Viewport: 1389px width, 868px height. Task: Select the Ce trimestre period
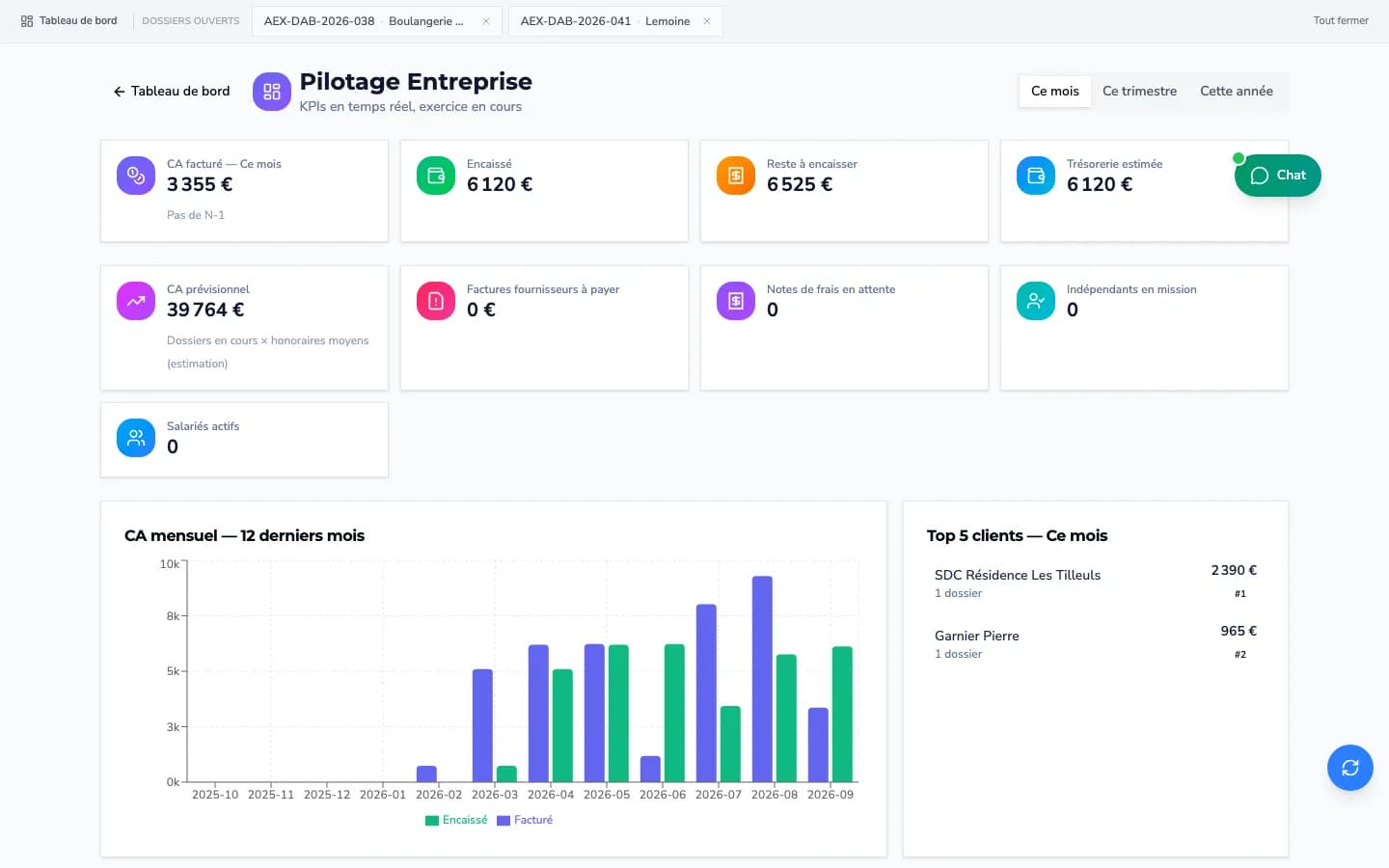(1139, 91)
